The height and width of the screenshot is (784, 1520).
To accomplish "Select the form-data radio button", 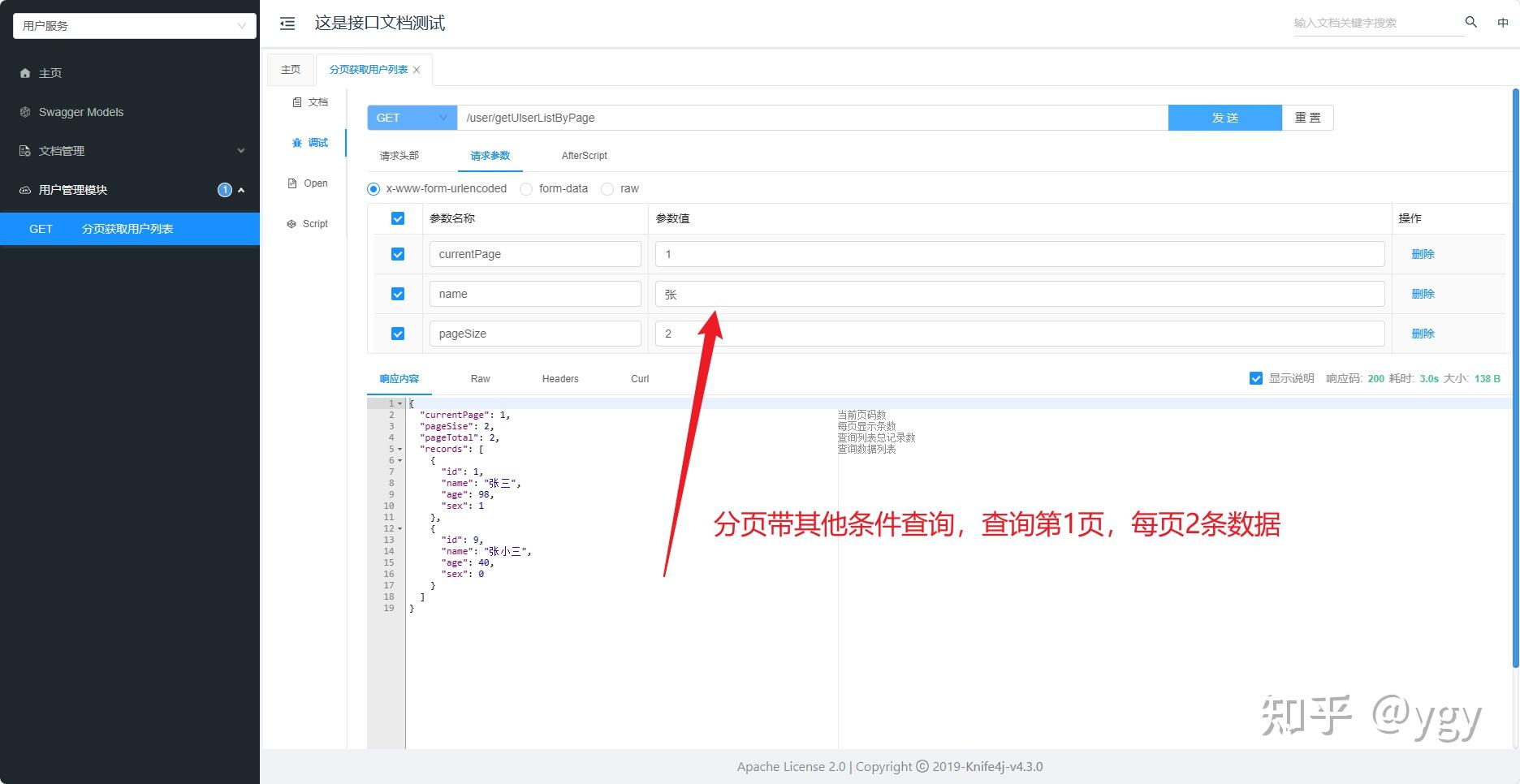I will 526,188.
